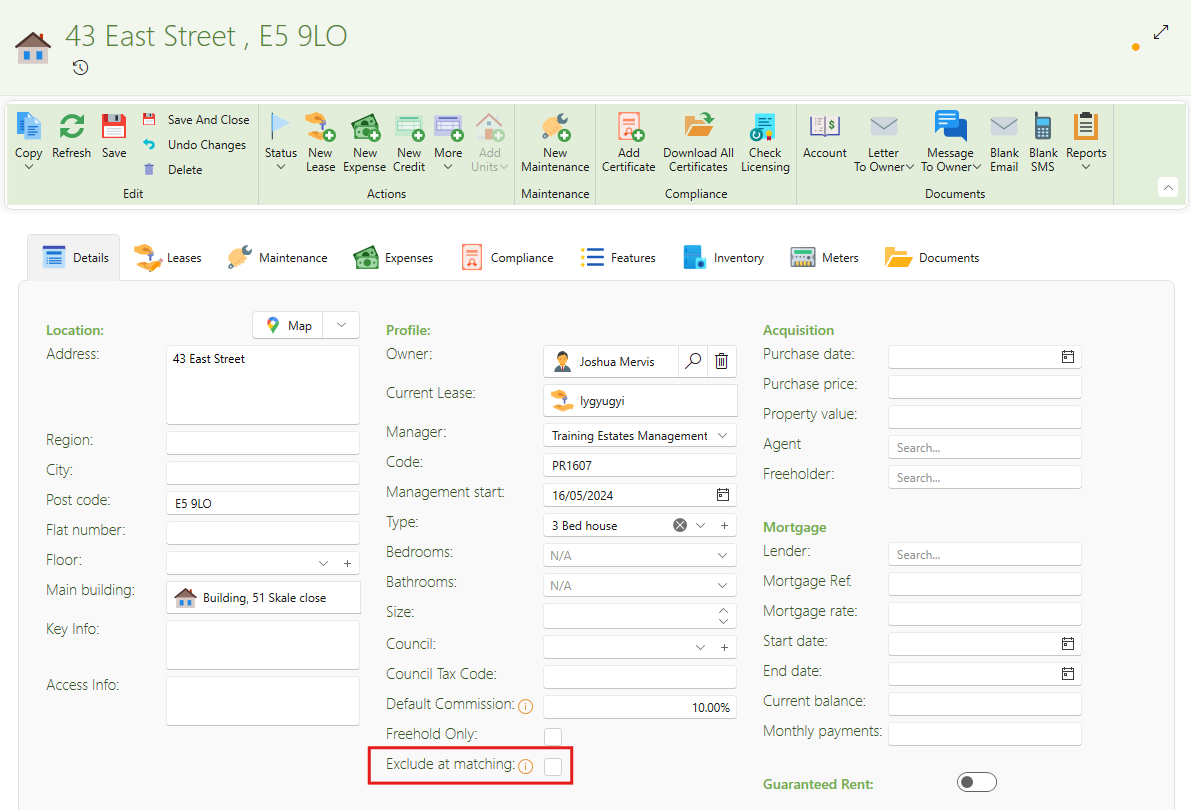Tick the Exclude at matching checkbox

click(553, 767)
